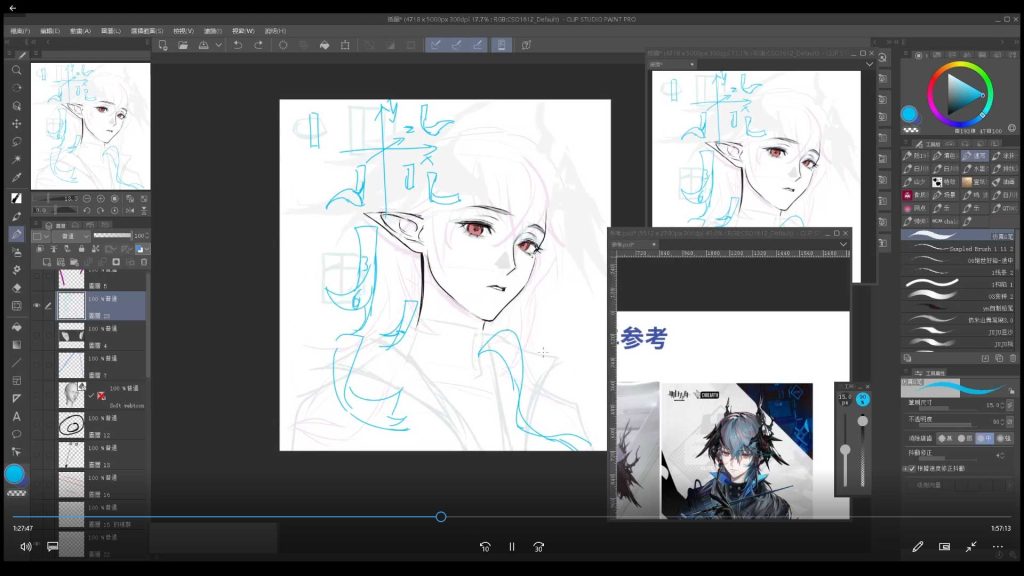Open the Window (W) menu
Screen dimensions: 1024x576
[243, 31]
